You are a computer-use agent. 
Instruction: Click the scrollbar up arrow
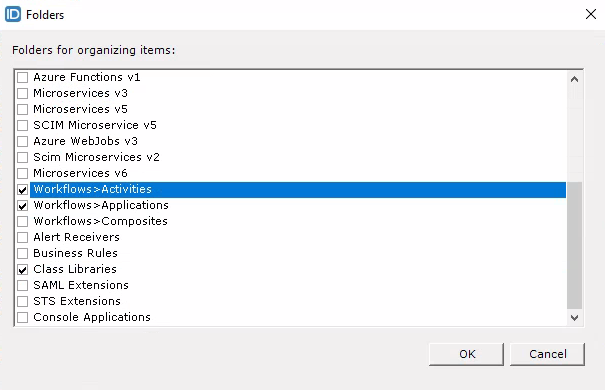[574, 79]
